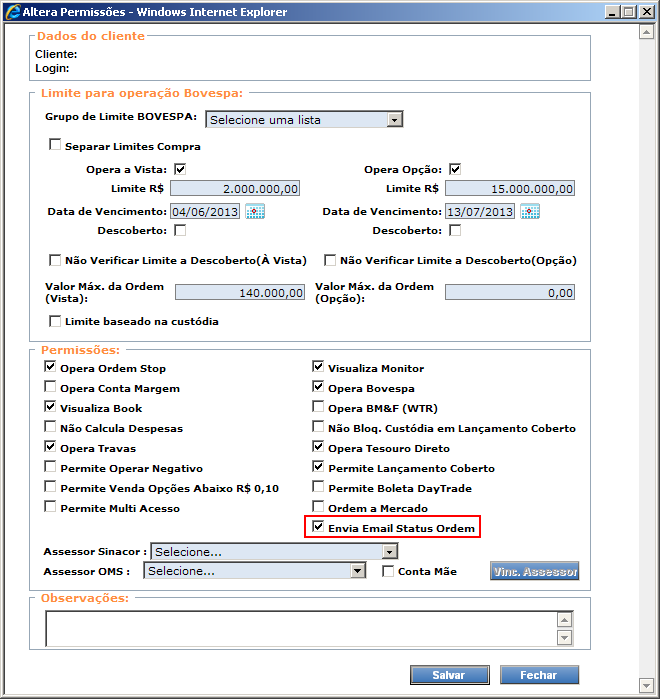
Task: Check Permite Venda Opções Abaixo R$ 0,10
Action: click(x=50, y=486)
